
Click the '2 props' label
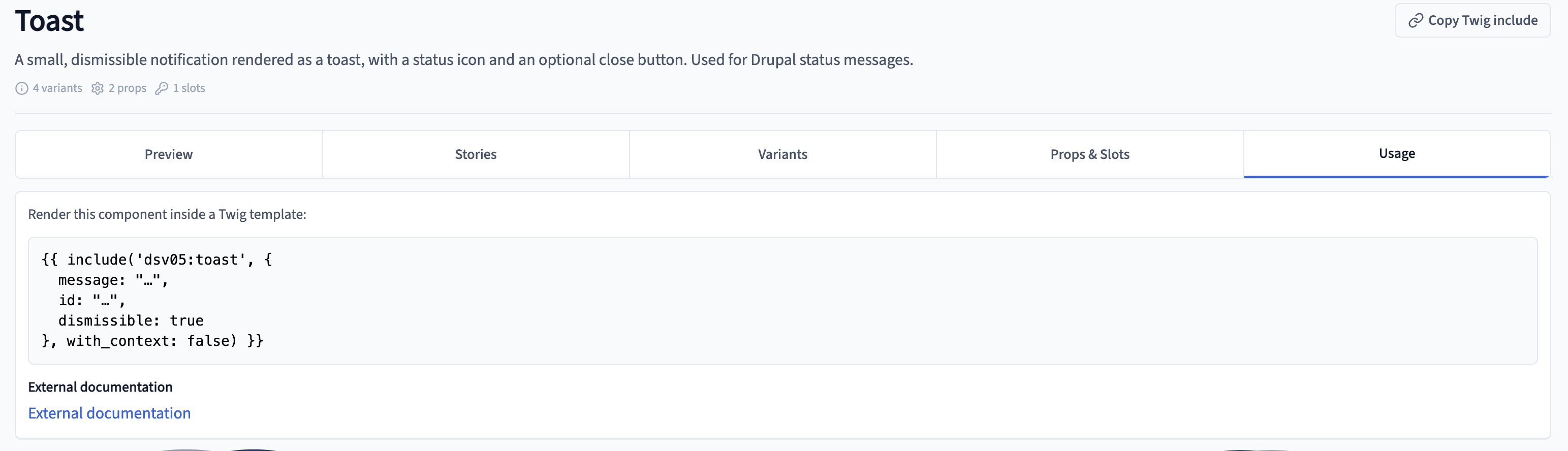pos(127,88)
